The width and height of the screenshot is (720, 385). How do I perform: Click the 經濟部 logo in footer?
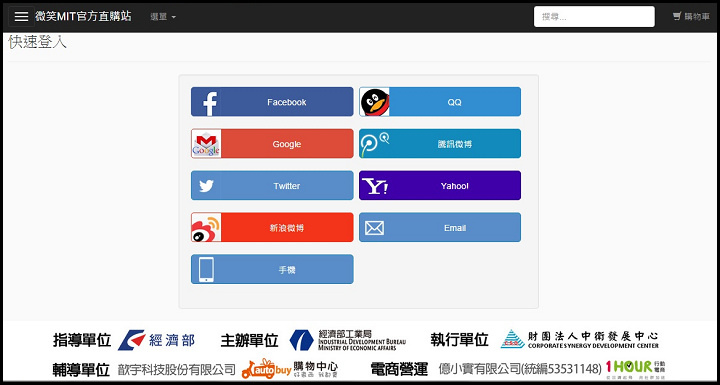click(156, 340)
